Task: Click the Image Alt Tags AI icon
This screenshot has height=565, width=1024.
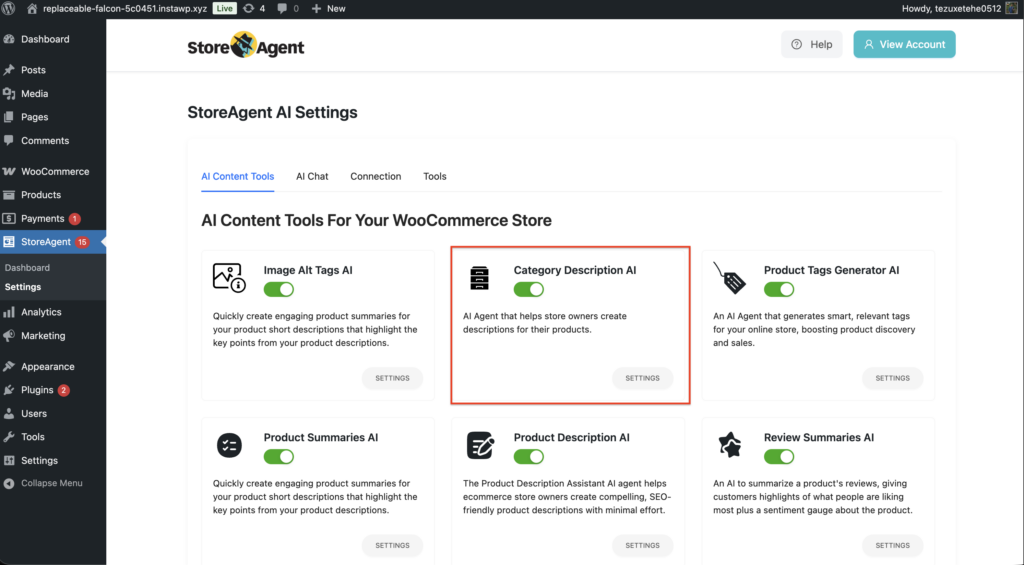Action: point(229,278)
